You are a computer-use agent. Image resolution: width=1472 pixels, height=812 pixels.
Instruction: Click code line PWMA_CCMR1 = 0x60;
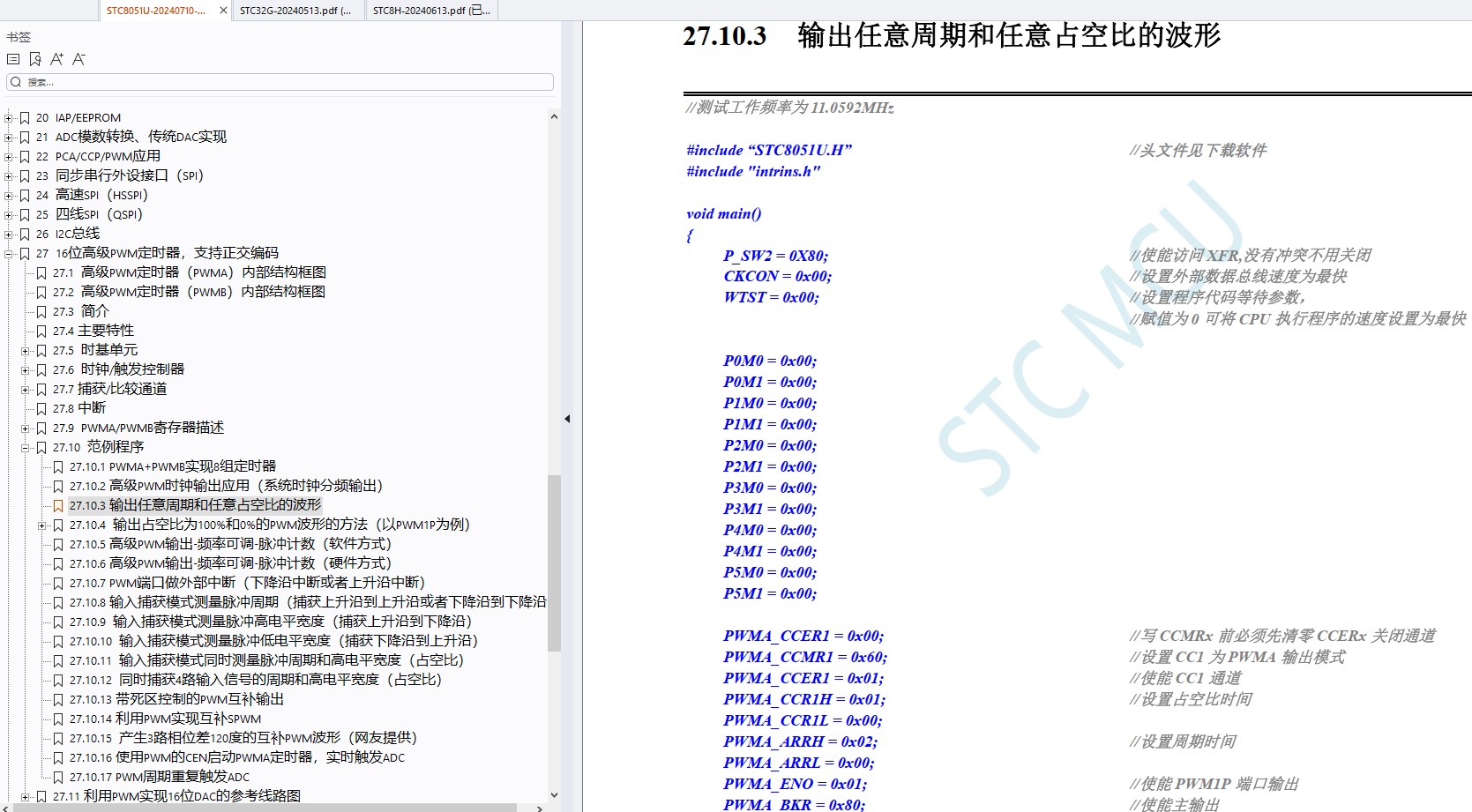click(x=805, y=658)
